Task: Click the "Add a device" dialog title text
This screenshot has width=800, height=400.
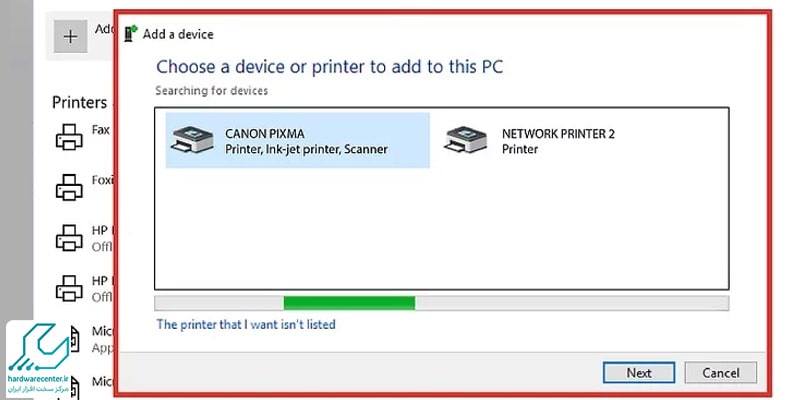Action: (178, 34)
